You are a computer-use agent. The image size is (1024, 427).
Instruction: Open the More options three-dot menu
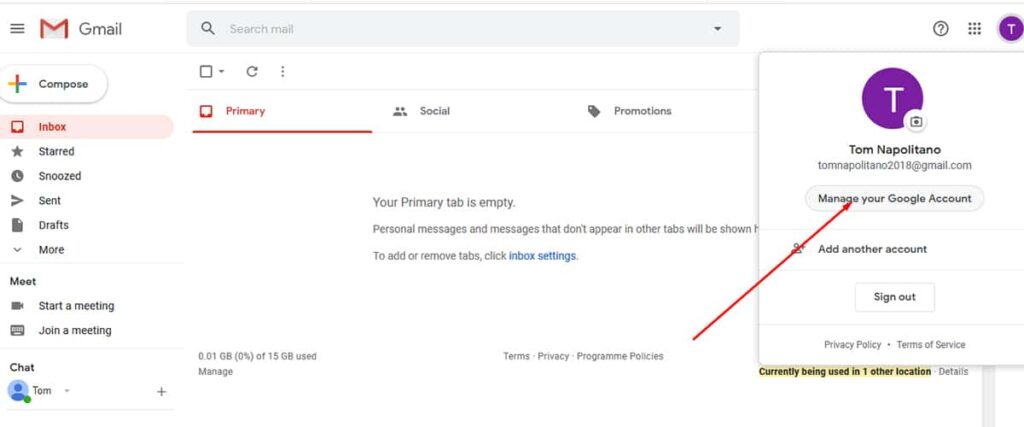coord(282,71)
